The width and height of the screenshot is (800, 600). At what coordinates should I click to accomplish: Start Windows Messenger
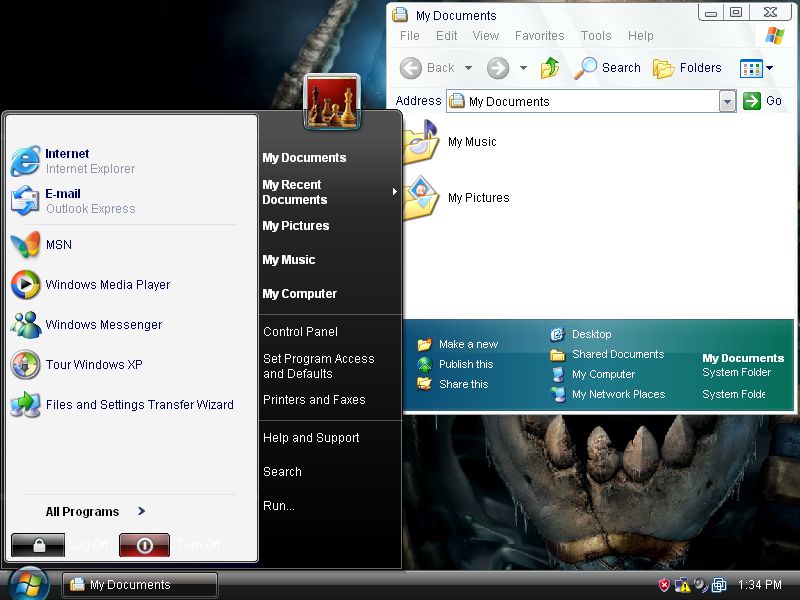[x=87, y=324]
